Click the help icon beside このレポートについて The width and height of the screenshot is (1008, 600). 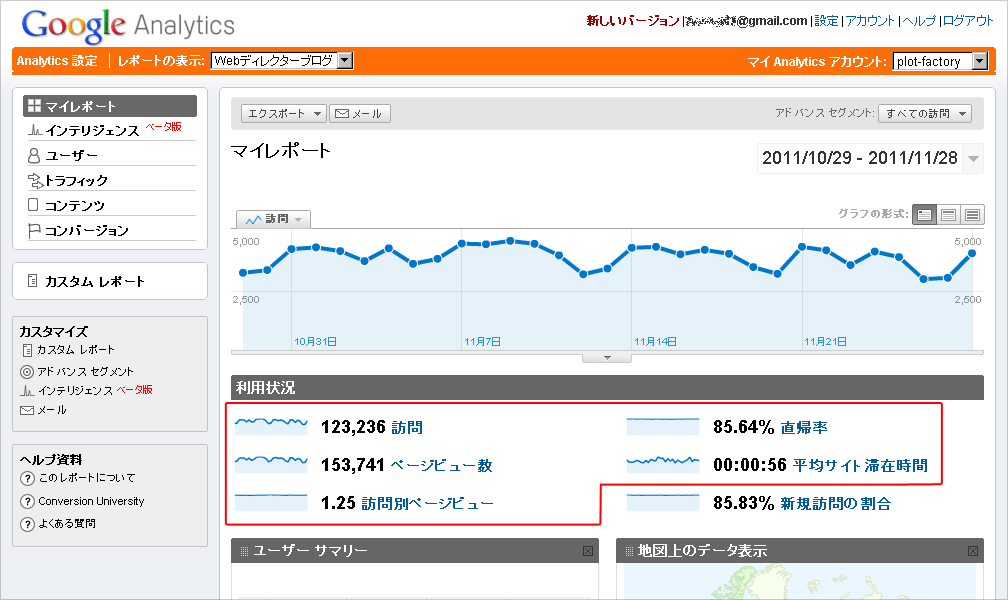(x=27, y=478)
